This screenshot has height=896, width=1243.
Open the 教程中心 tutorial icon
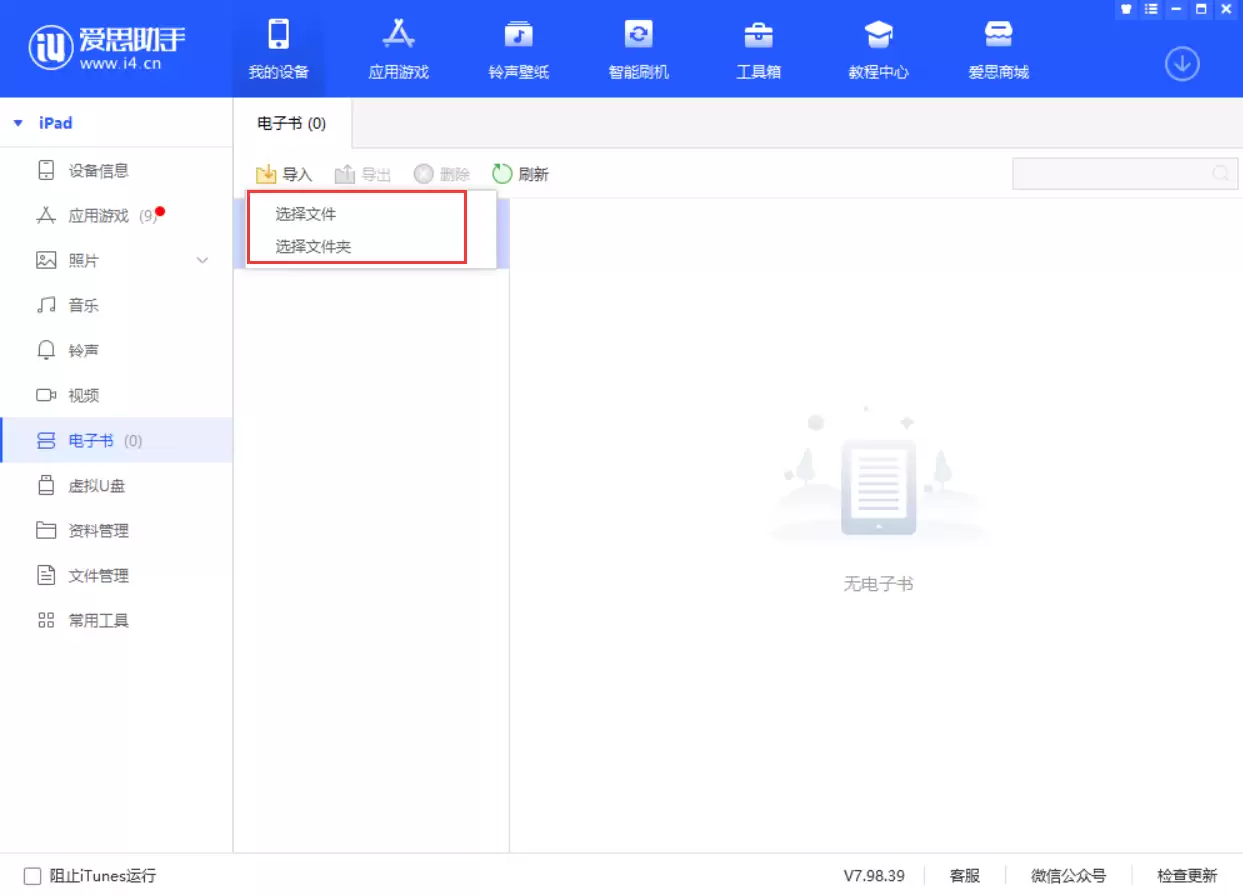point(878,35)
